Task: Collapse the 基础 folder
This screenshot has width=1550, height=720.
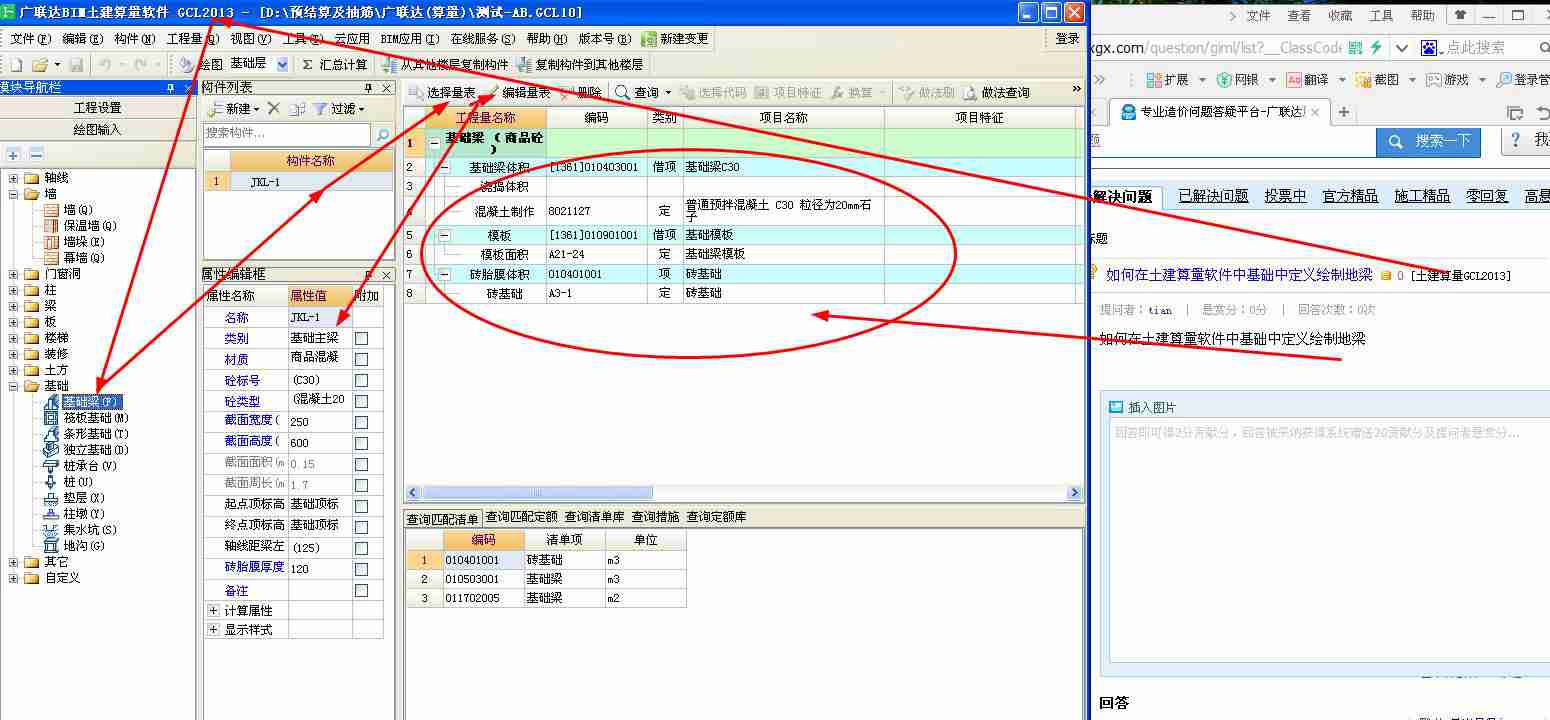Action: [14, 386]
